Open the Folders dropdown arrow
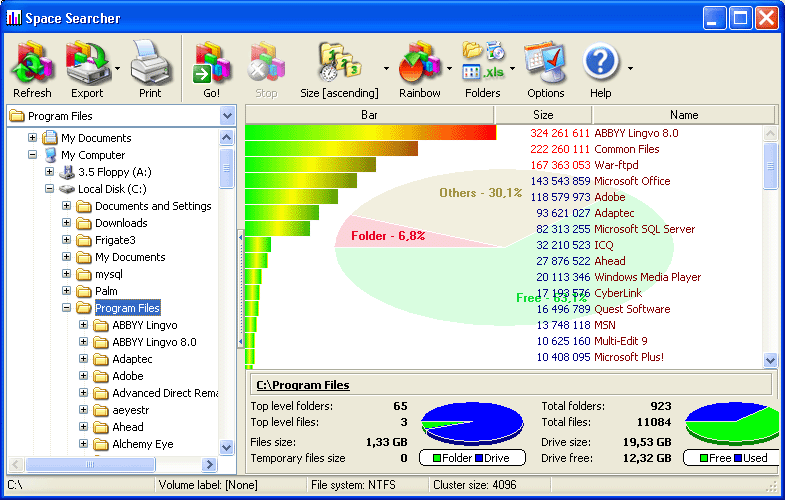The width and height of the screenshot is (785, 500). coord(512,68)
